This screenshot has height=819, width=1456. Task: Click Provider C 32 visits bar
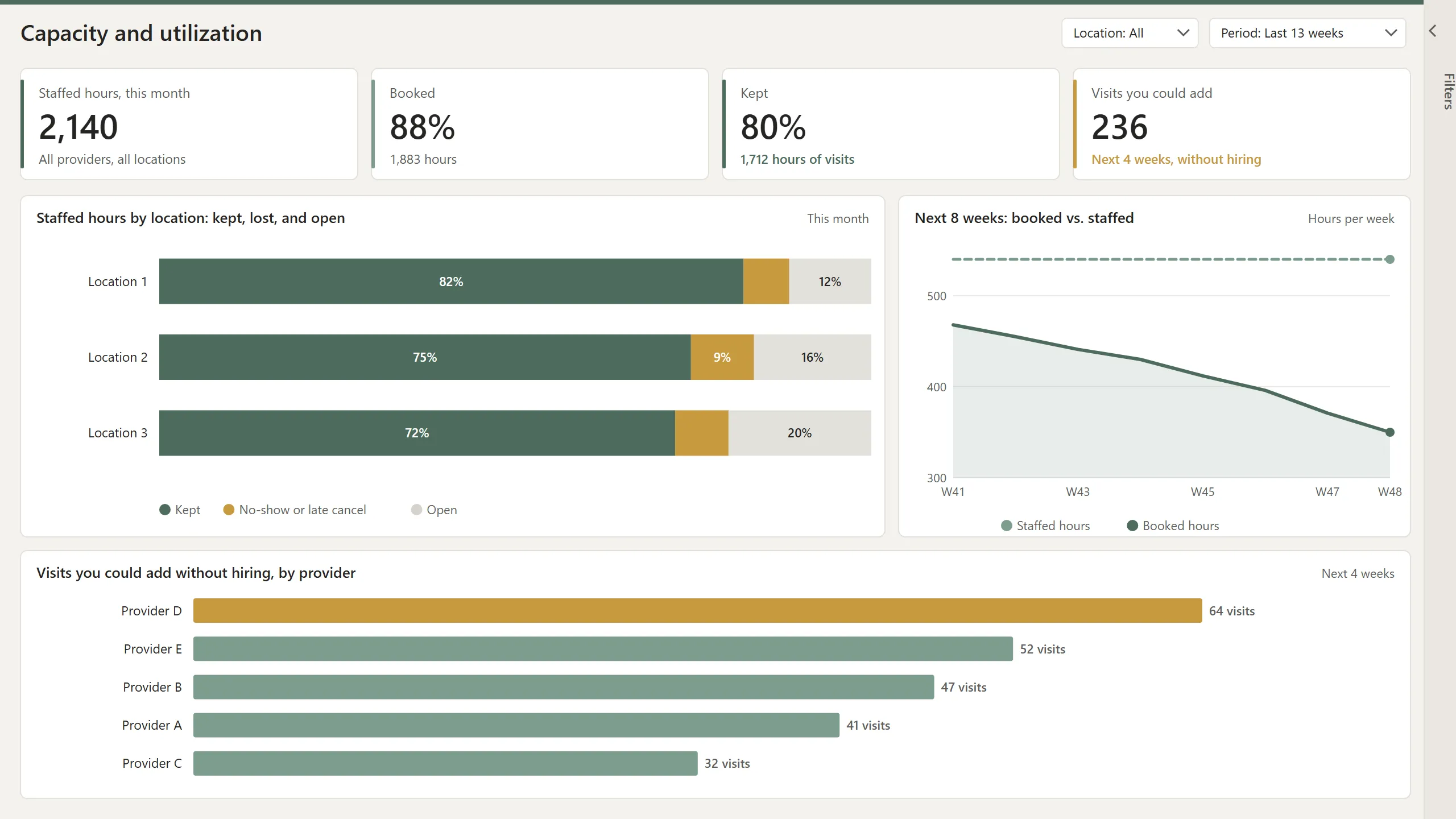tap(445, 763)
